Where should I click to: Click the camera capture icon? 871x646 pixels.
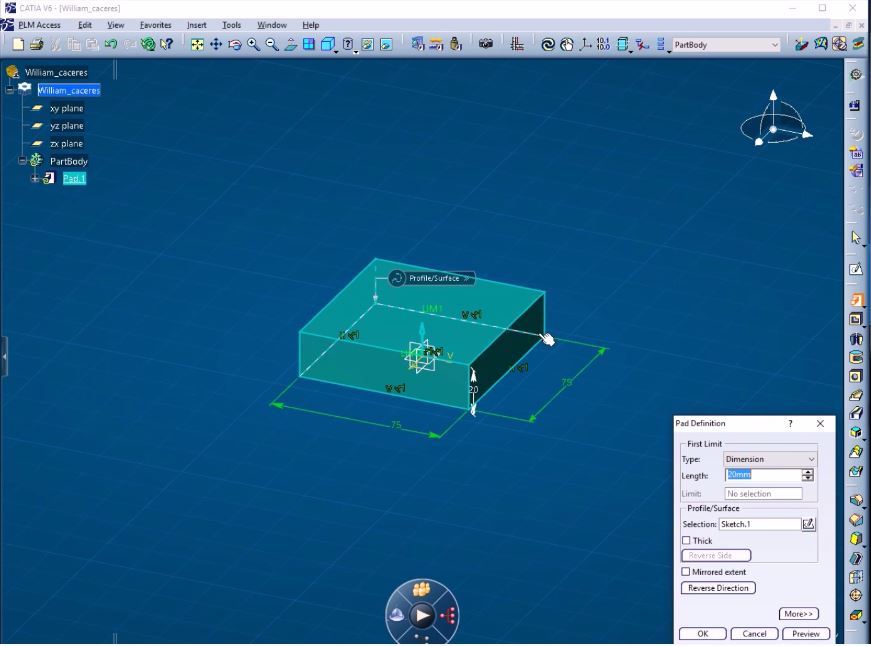coord(486,44)
